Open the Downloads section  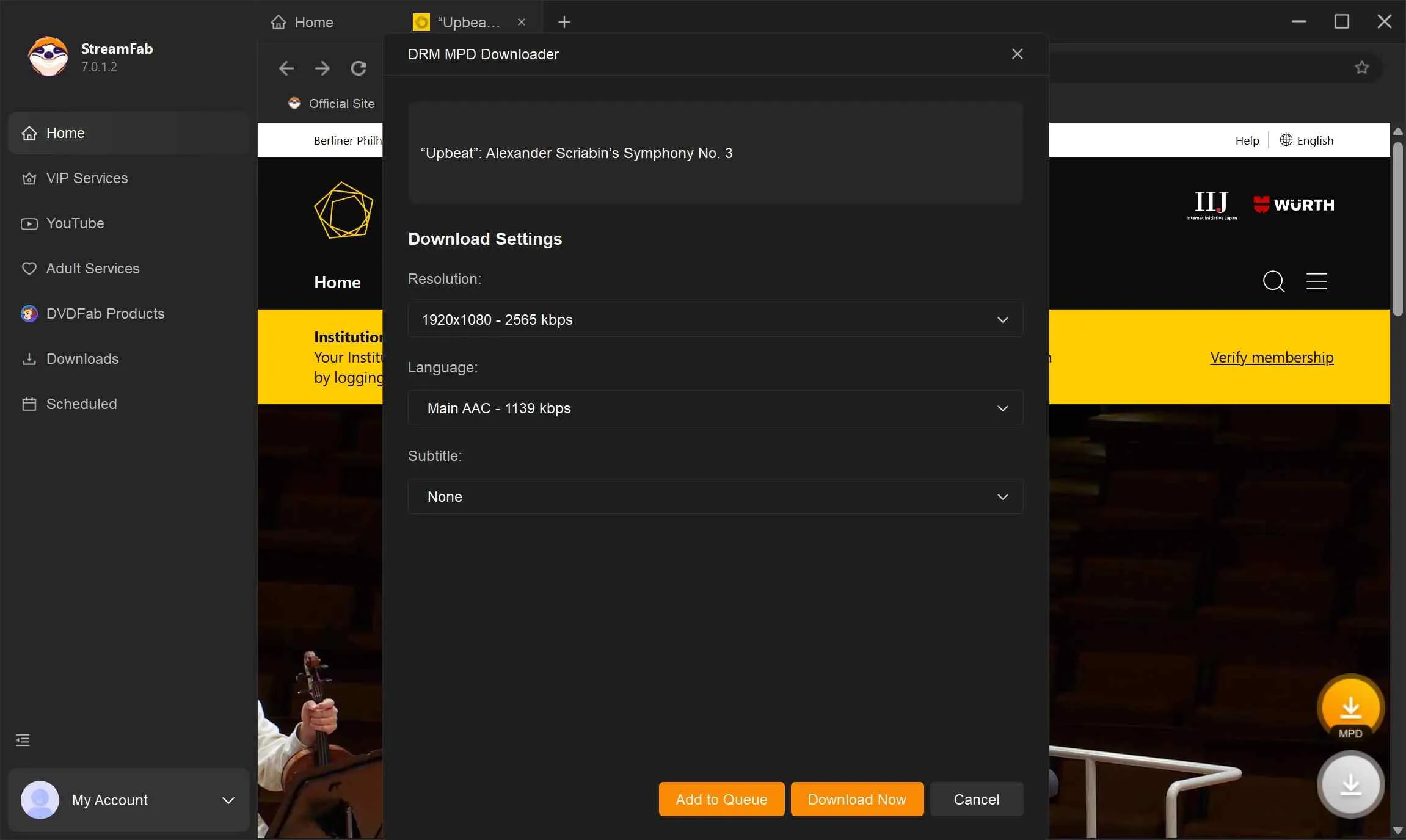click(82, 359)
